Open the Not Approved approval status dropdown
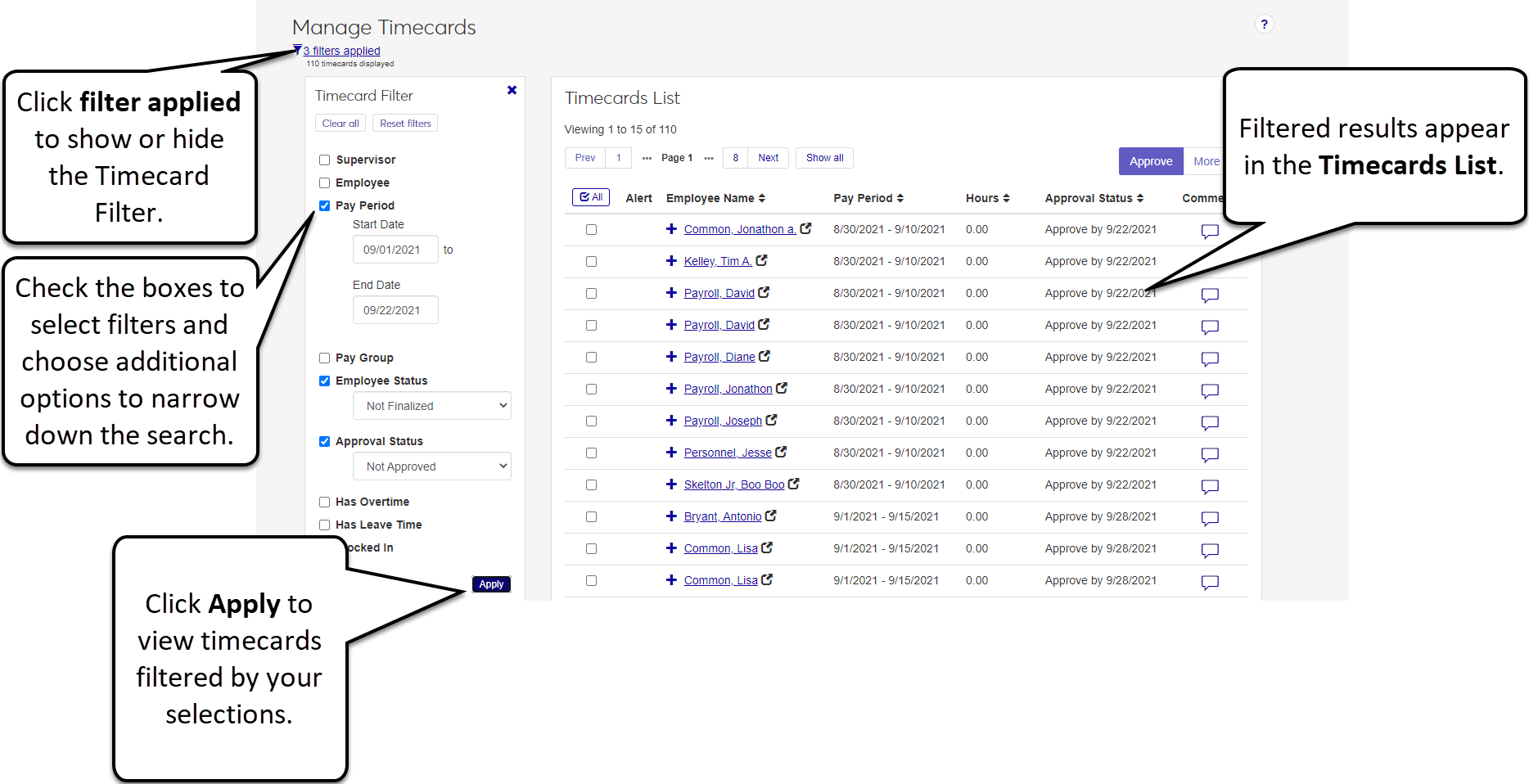1529x784 pixels. click(x=432, y=466)
